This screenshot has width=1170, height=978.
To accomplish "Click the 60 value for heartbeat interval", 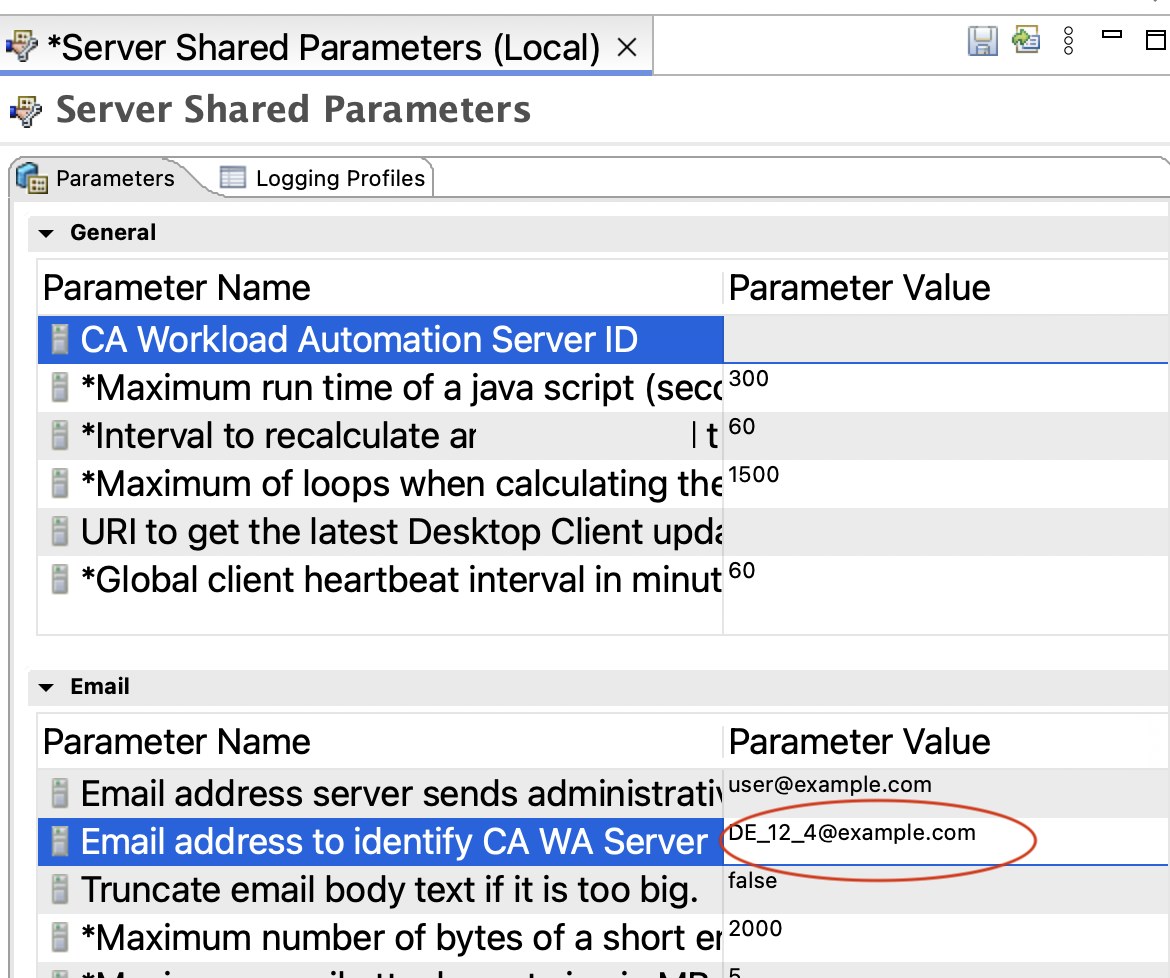I will 742,571.
